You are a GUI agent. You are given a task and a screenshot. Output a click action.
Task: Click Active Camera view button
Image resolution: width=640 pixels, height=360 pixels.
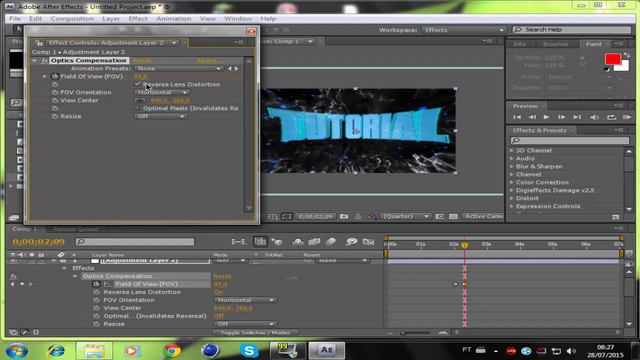pos(484,216)
